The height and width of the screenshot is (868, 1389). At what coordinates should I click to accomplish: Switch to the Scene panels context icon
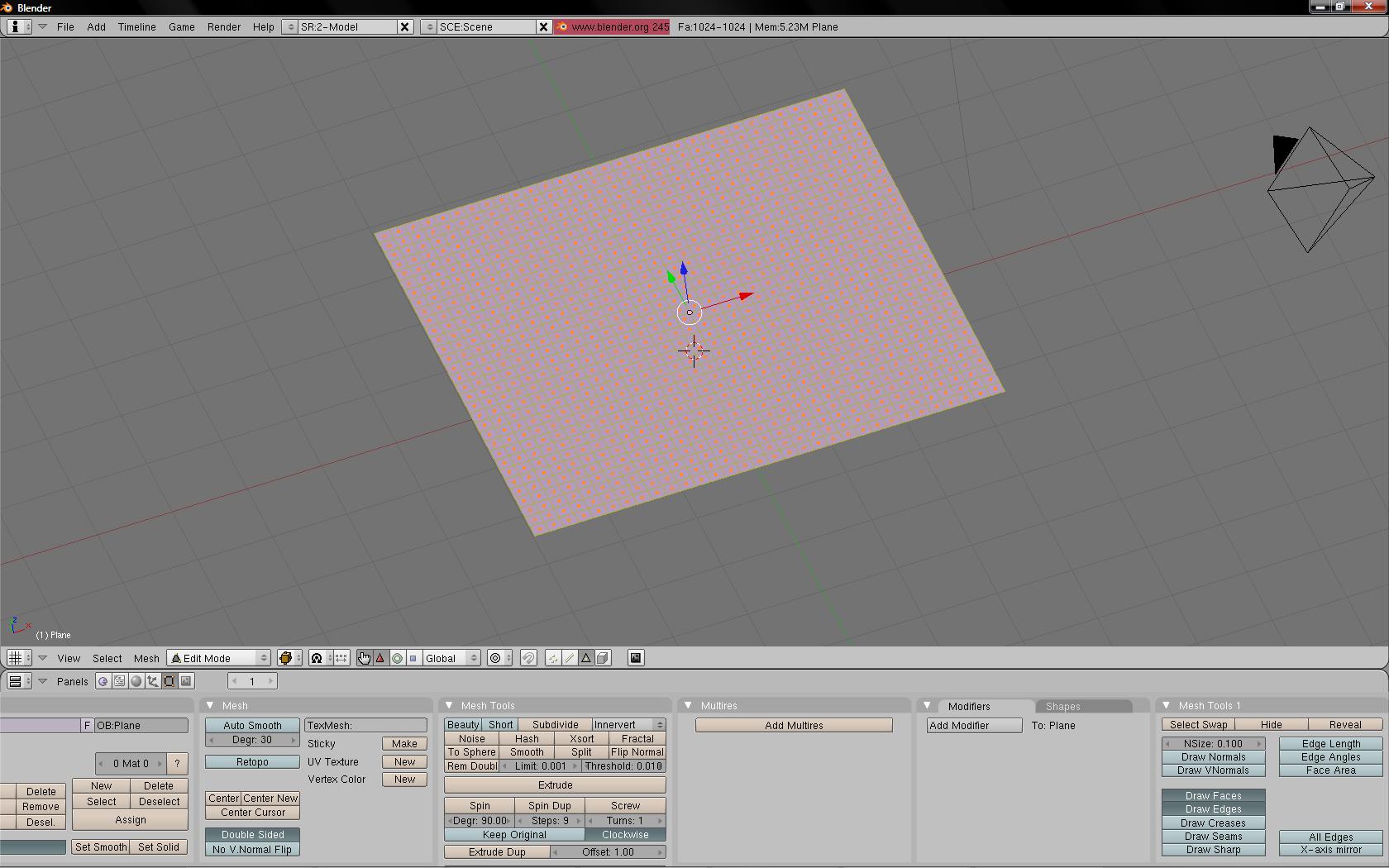click(187, 681)
